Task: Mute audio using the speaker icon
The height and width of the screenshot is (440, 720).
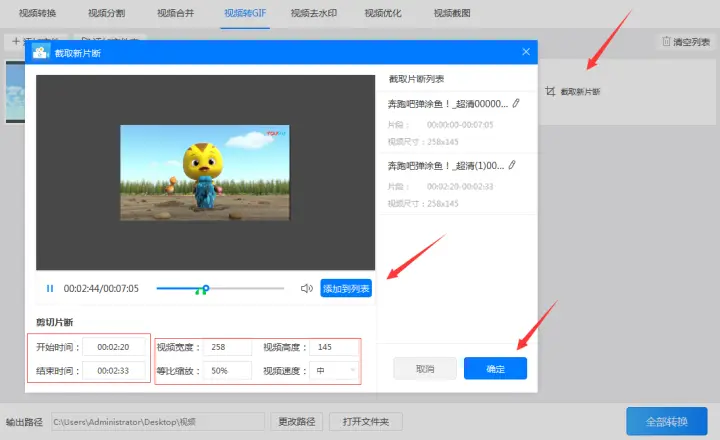Action: (x=306, y=288)
